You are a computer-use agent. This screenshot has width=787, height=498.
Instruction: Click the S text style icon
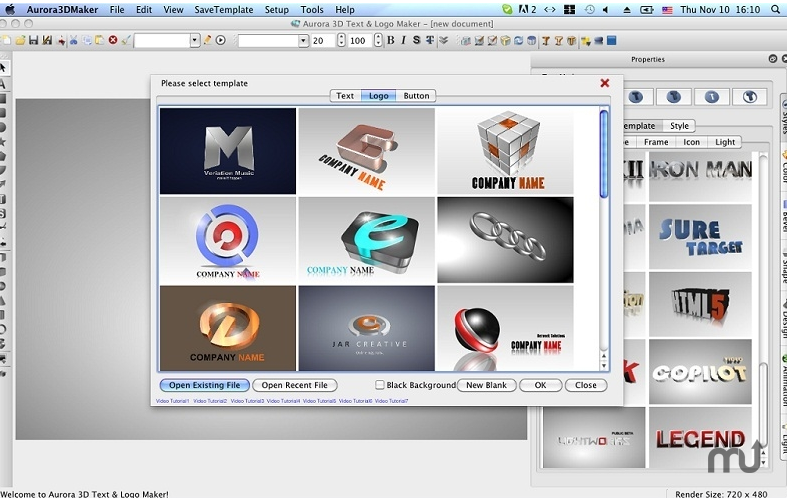coord(417,41)
